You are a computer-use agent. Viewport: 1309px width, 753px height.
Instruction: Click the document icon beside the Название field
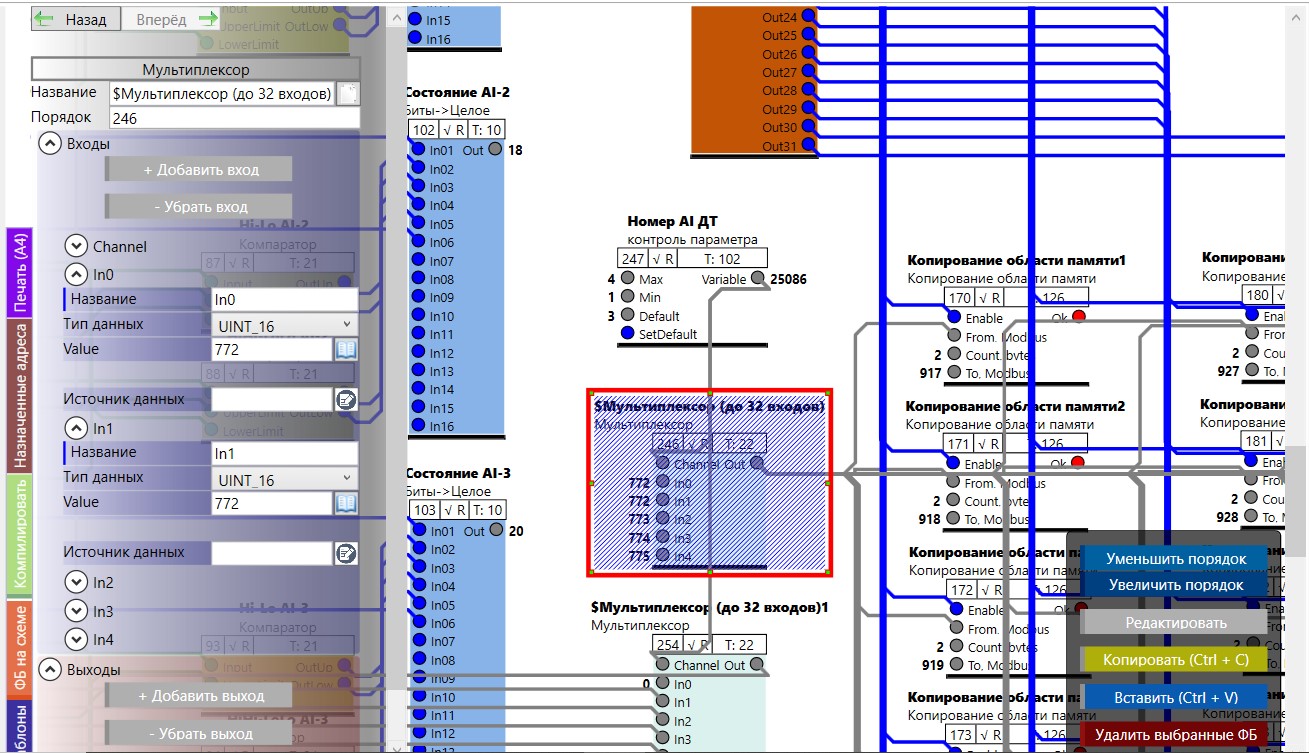pyautogui.click(x=347, y=94)
